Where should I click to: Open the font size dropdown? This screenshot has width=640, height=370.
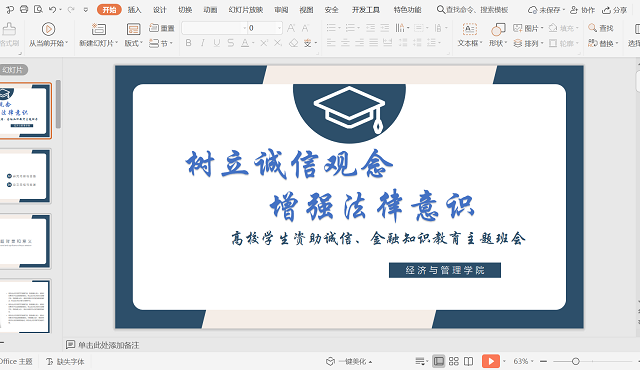click(x=280, y=28)
